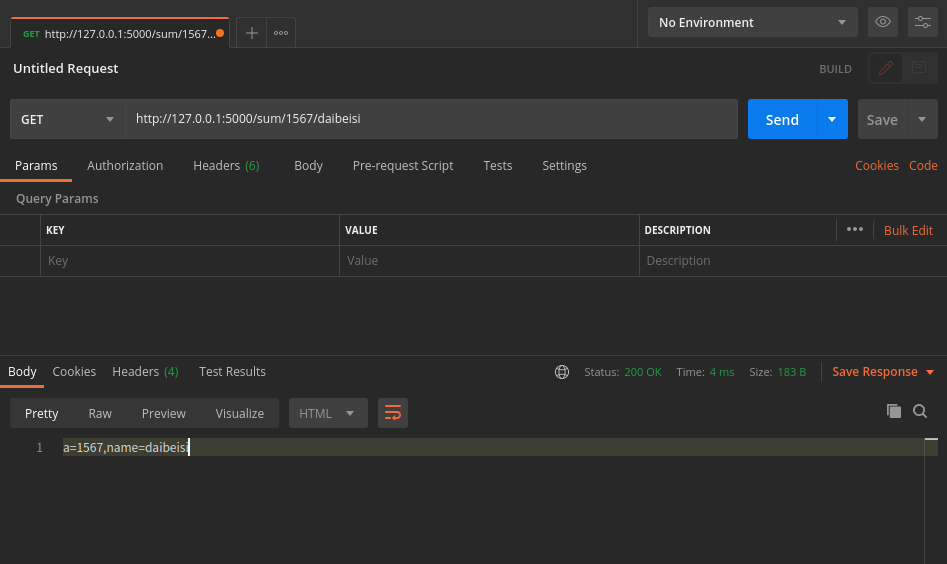Screen dimensions: 947x564
Task: Open the Tests tab
Action: [498, 165]
